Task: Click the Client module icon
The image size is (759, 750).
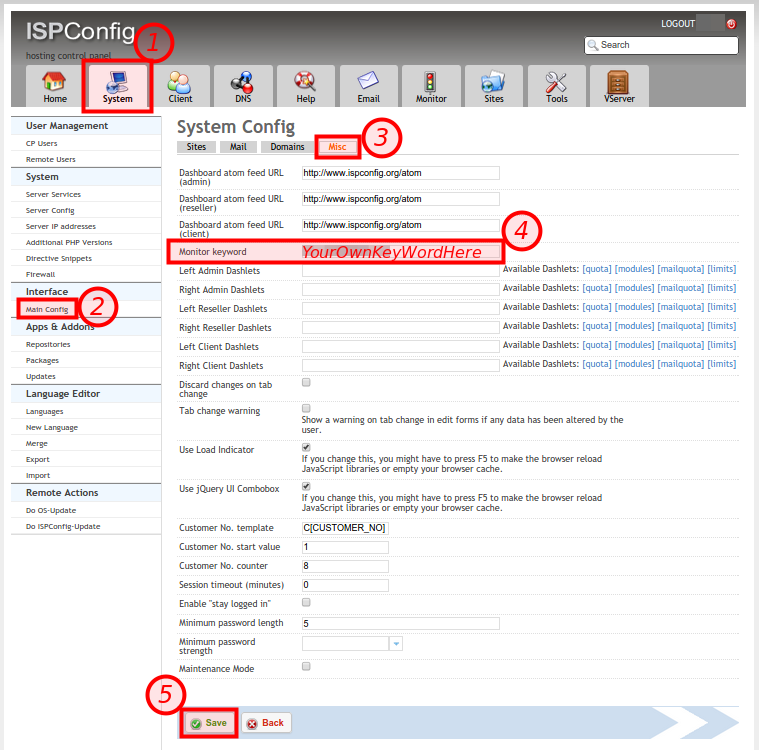Action: pyautogui.click(x=180, y=85)
